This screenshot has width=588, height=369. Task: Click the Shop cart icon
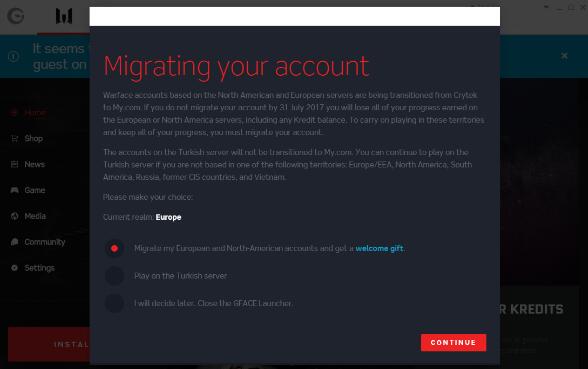click(x=15, y=138)
